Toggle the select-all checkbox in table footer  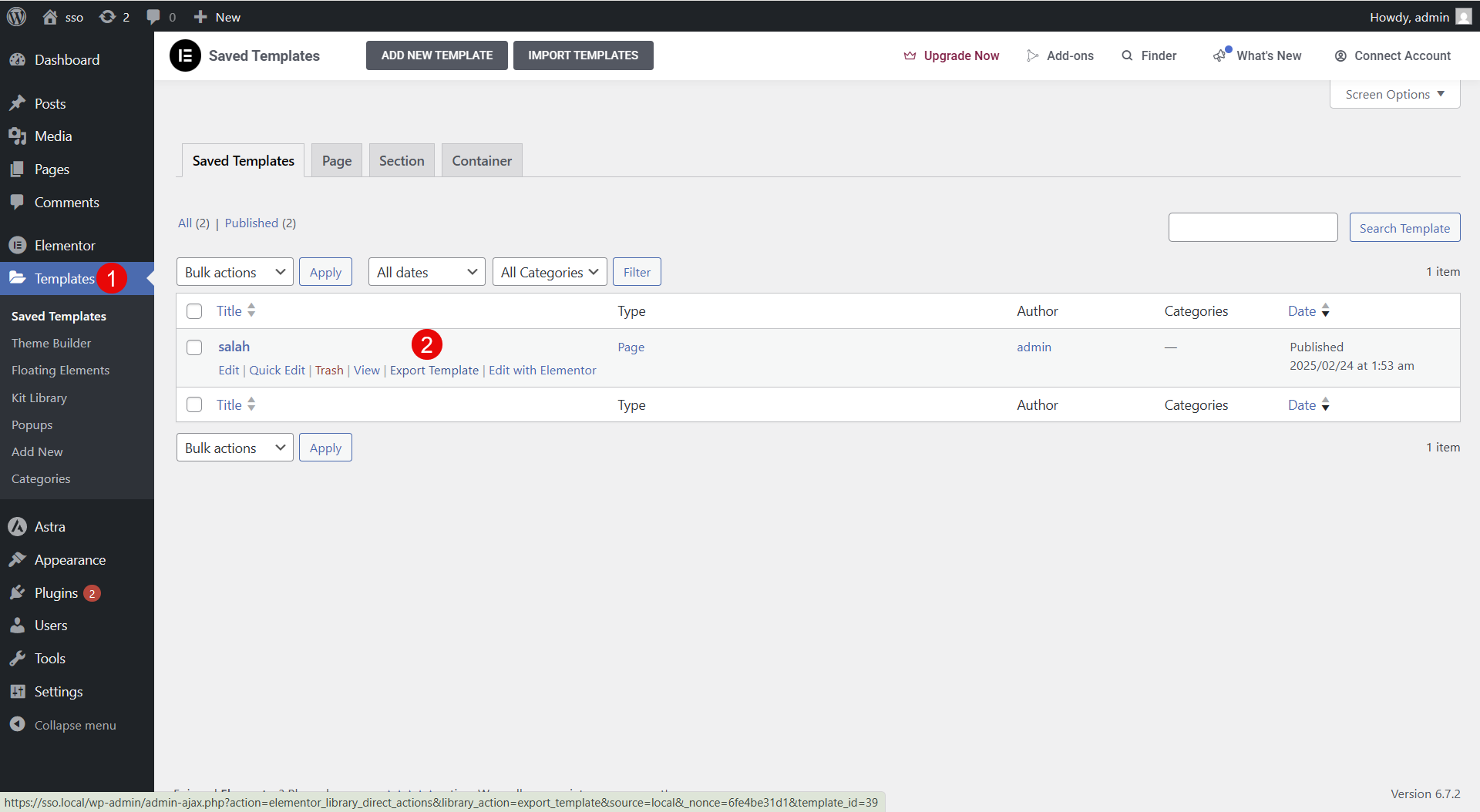(x=194, y=405)
